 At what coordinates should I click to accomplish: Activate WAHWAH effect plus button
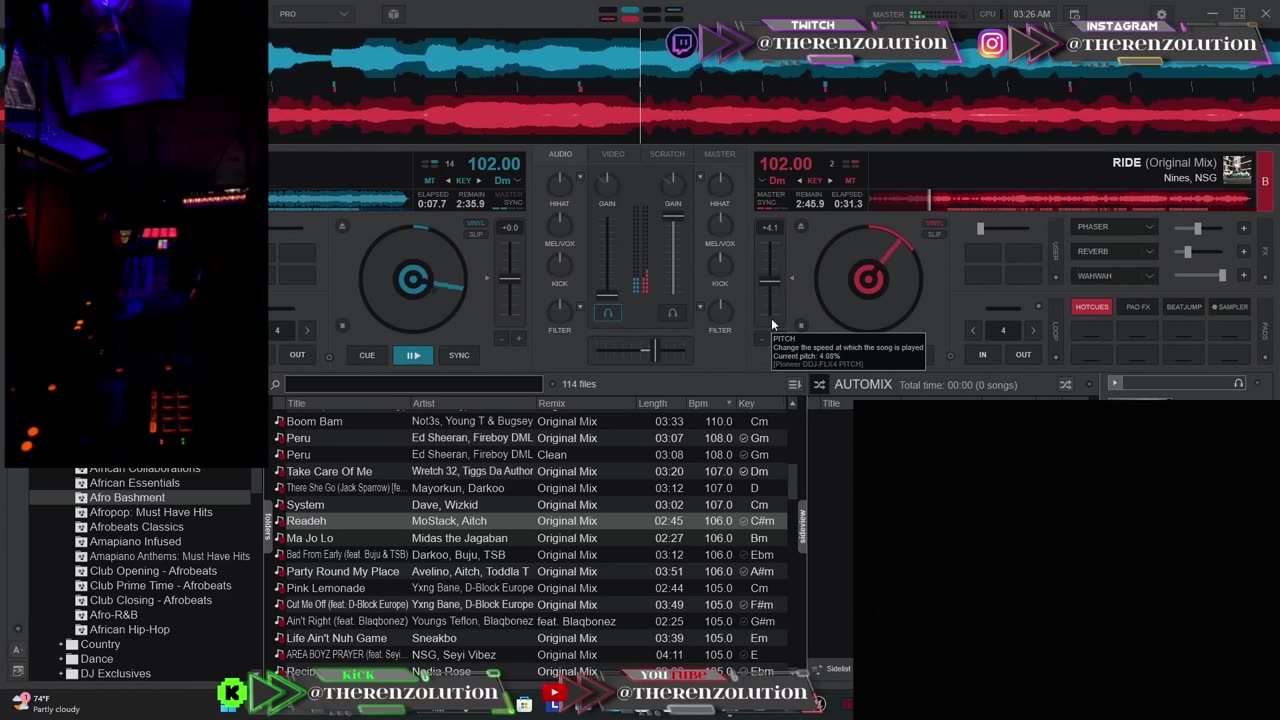[x=1244, y=276]
